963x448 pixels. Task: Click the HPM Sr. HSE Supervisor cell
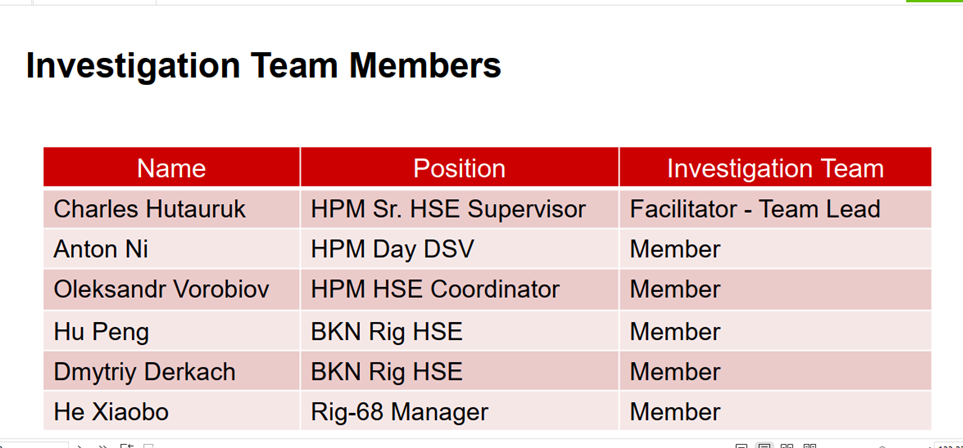[x=459, y=209]
